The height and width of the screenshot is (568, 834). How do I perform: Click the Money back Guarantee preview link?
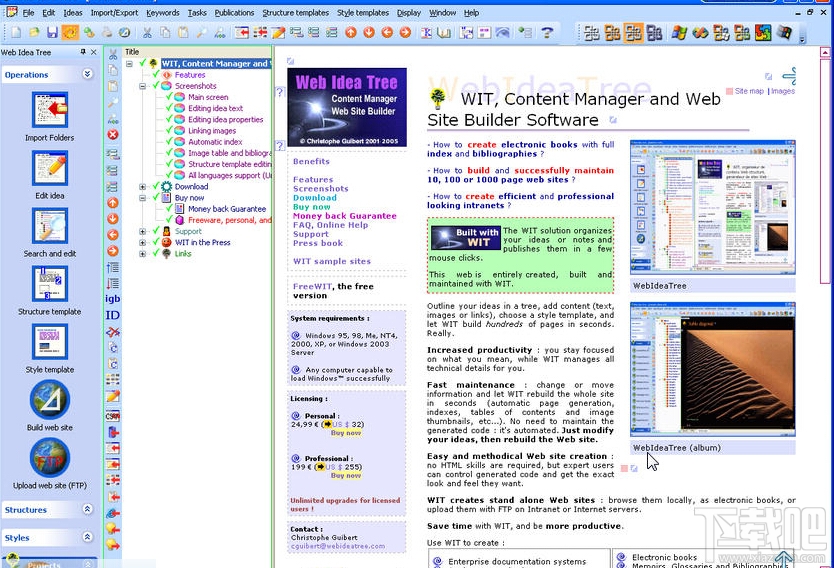(345, 215)
